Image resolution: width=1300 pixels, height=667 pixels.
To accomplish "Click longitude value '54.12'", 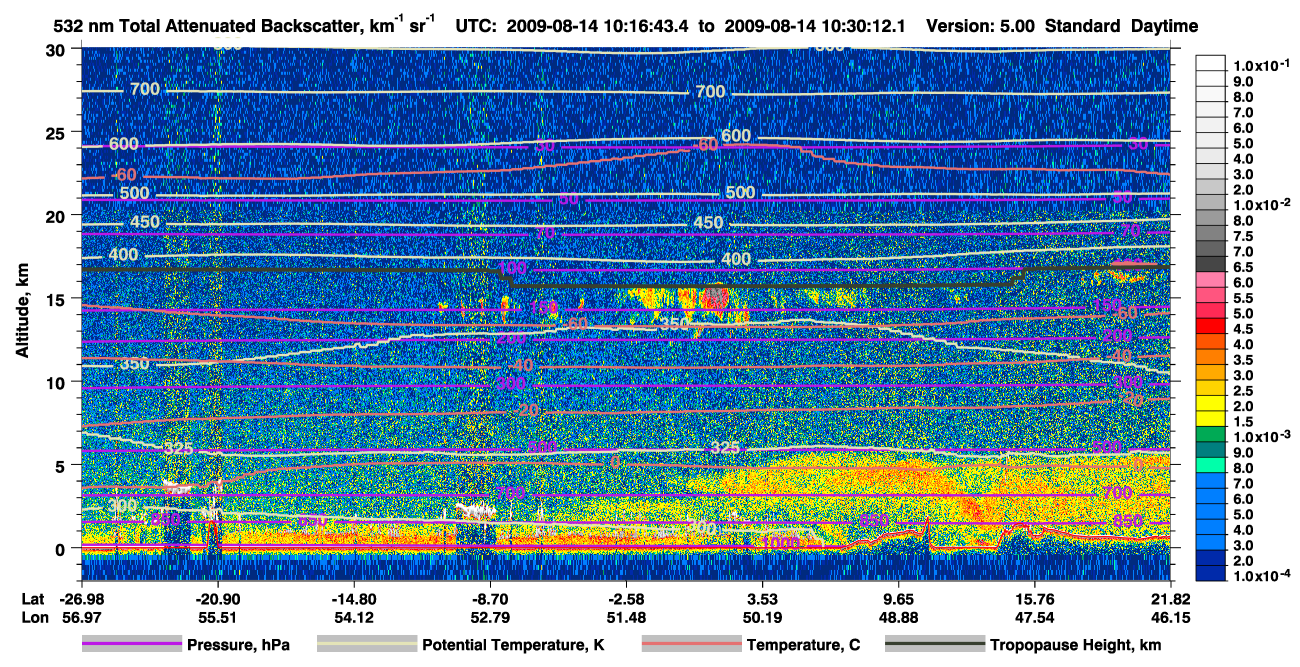I will click(x=353, y=617).
